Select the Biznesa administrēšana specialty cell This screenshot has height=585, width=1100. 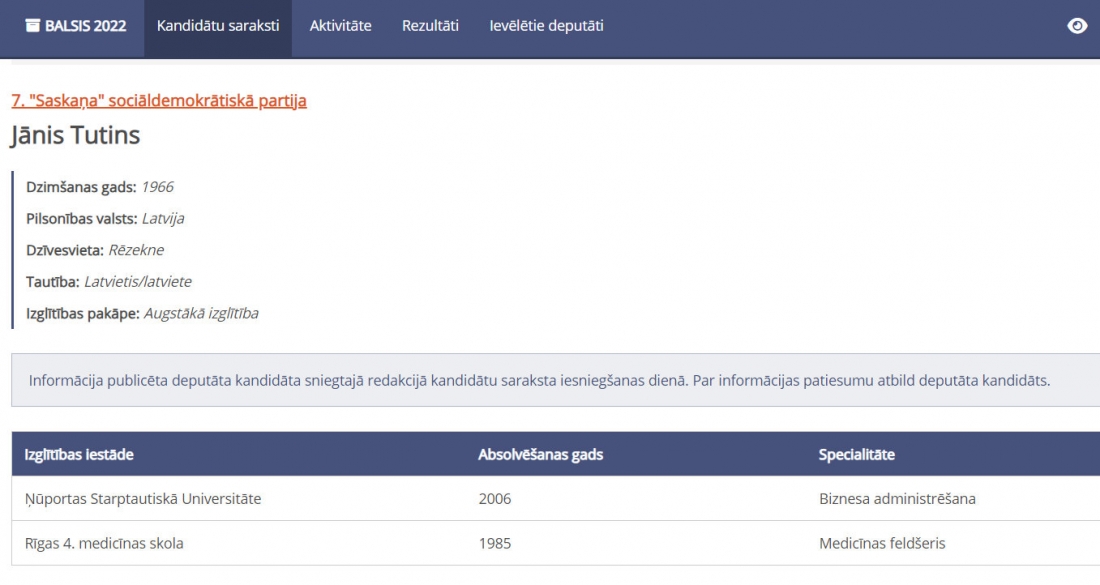pyautogui.click(x=897, y=498)
